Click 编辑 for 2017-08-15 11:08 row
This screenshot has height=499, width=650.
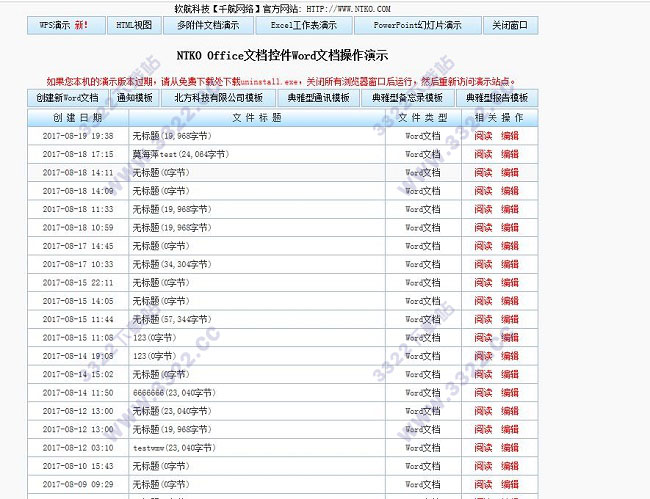(x=510, y=338)
